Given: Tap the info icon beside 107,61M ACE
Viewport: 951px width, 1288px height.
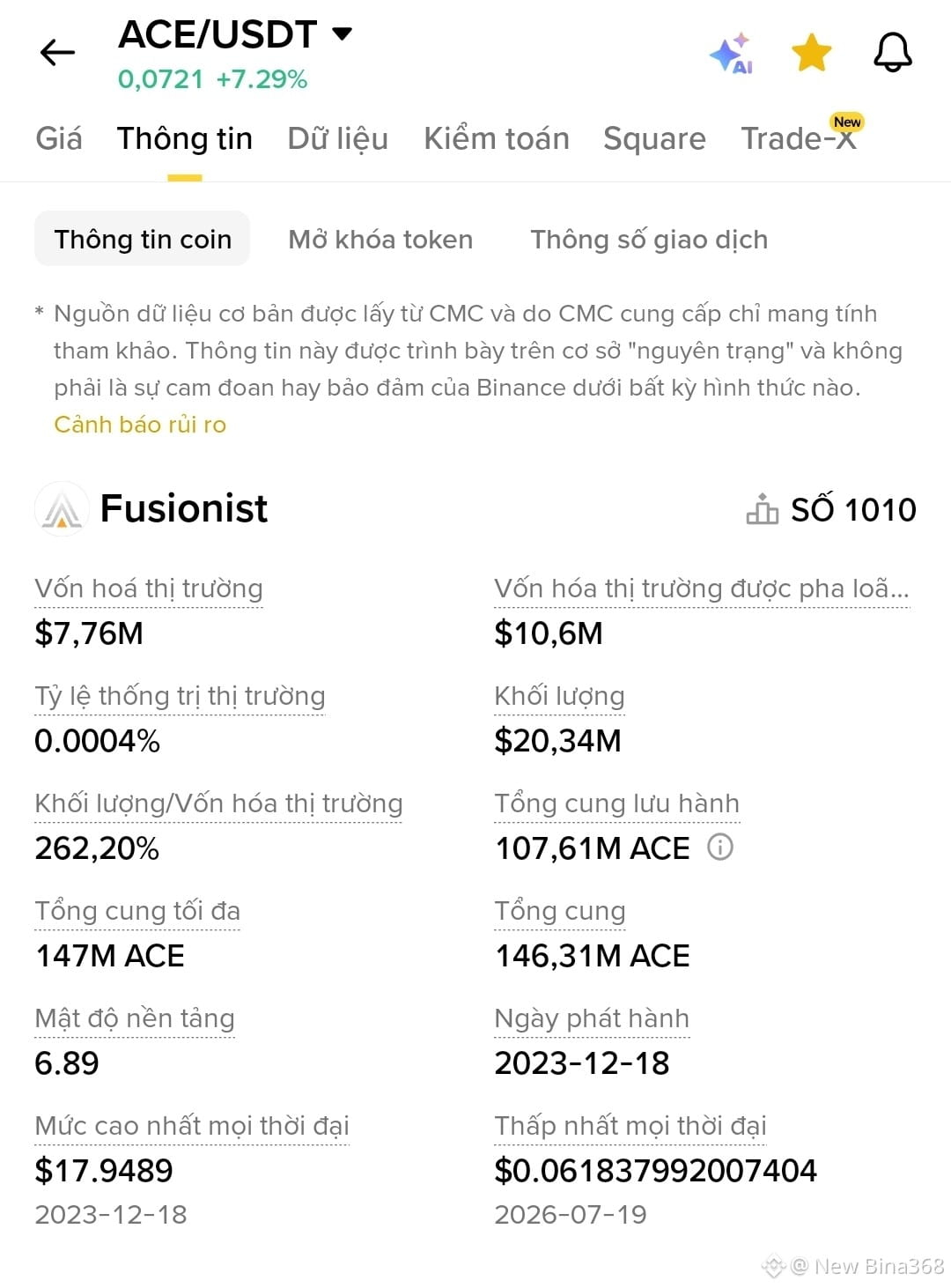Looking at the screenshot, I should coord(720,848).
